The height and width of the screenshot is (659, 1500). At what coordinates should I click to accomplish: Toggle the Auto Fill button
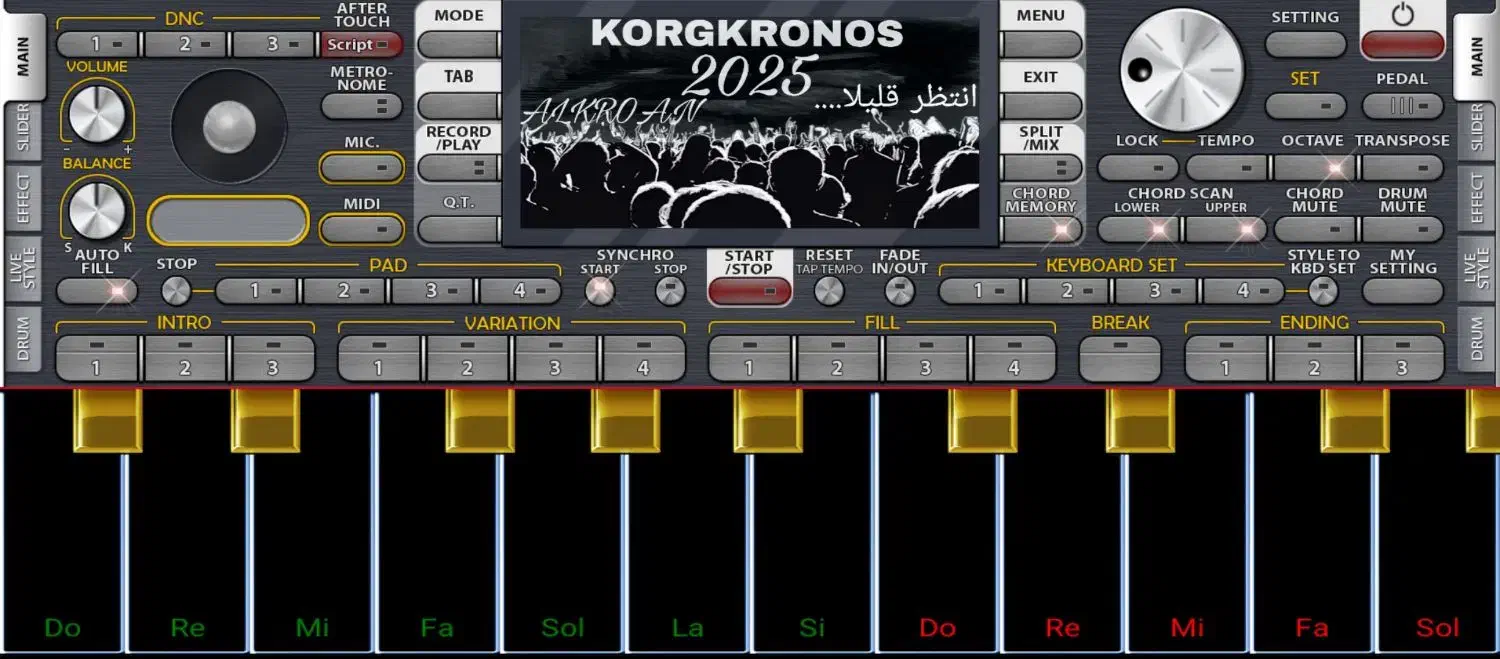pos(97,291)
